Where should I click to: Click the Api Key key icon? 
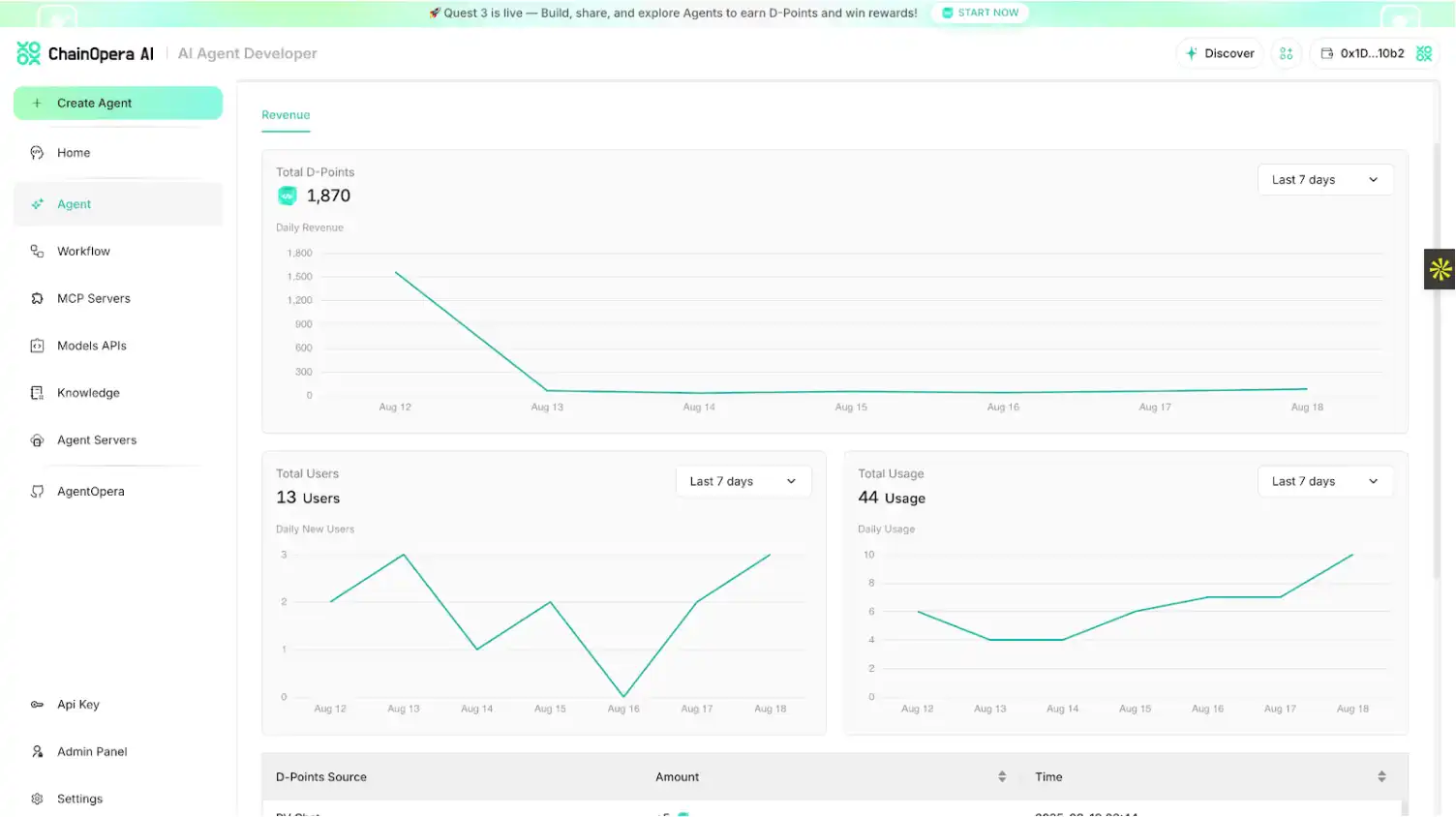tap(37, 705)
